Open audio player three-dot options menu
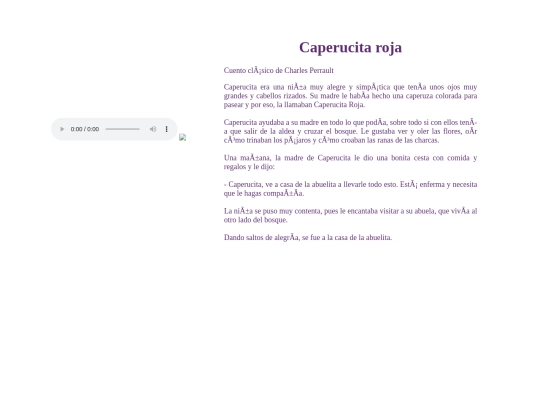The image size is (540, 405). (167, 129)
